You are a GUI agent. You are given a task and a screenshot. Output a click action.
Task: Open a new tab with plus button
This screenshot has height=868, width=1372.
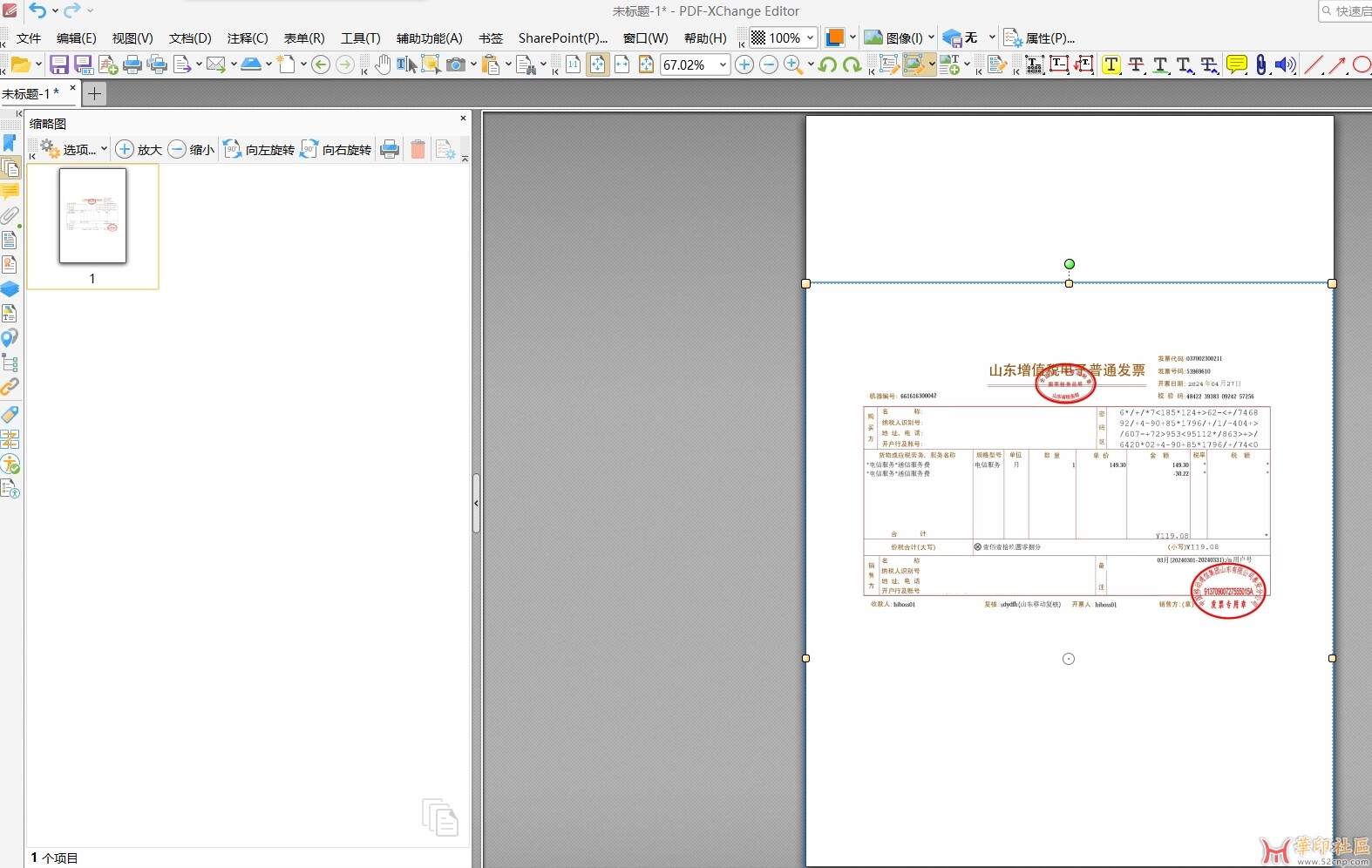(95, 93)
